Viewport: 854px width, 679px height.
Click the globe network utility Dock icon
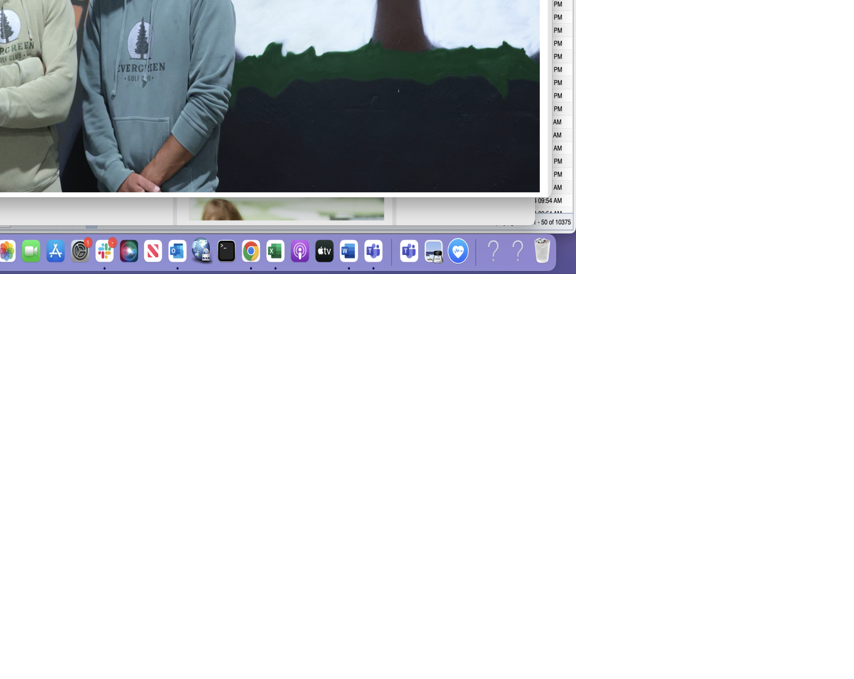[x=202, y=252]
